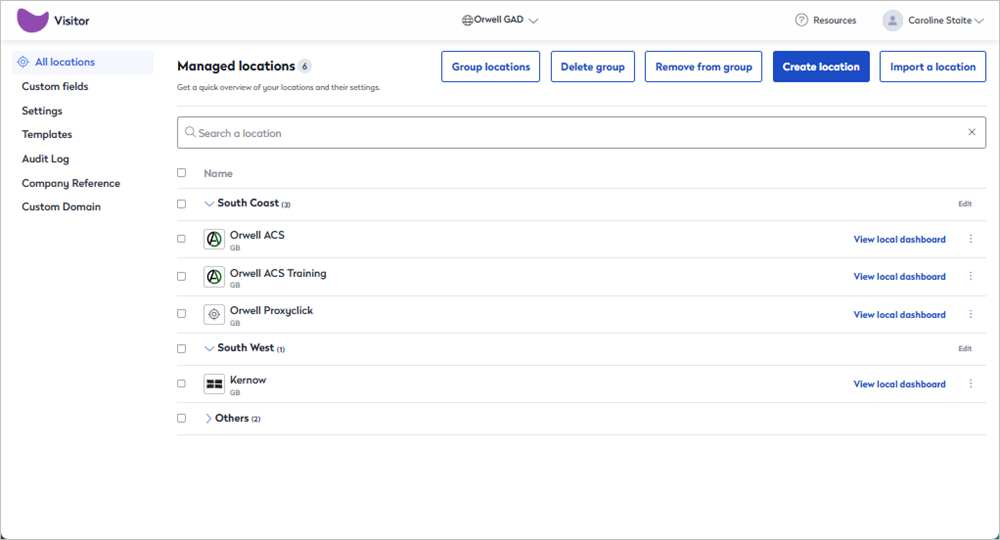
Task: Check the South West group checkbox
Action: 182,349
